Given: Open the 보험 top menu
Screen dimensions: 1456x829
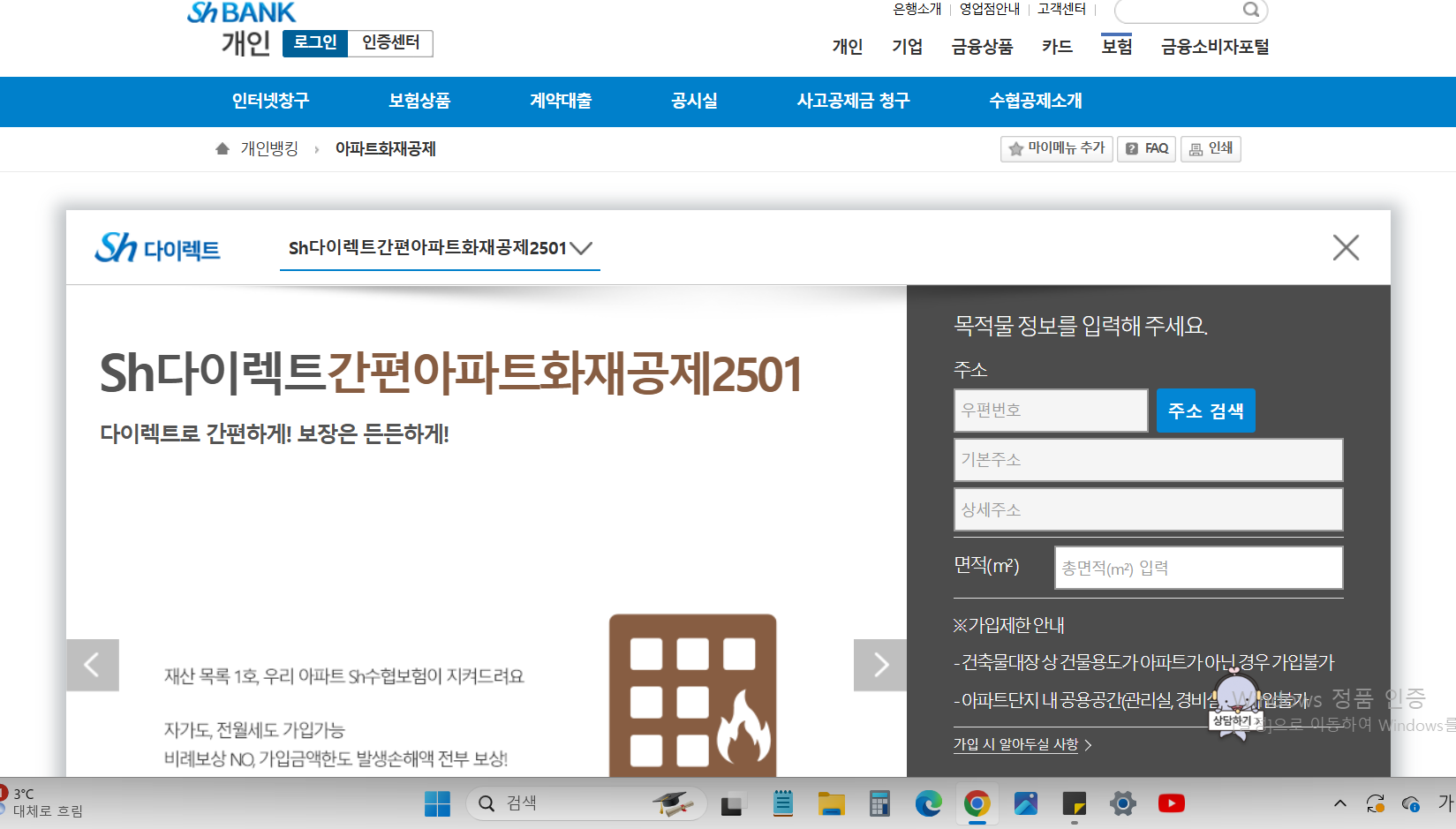Looking at the screenshot, I should click(1117, 46).
